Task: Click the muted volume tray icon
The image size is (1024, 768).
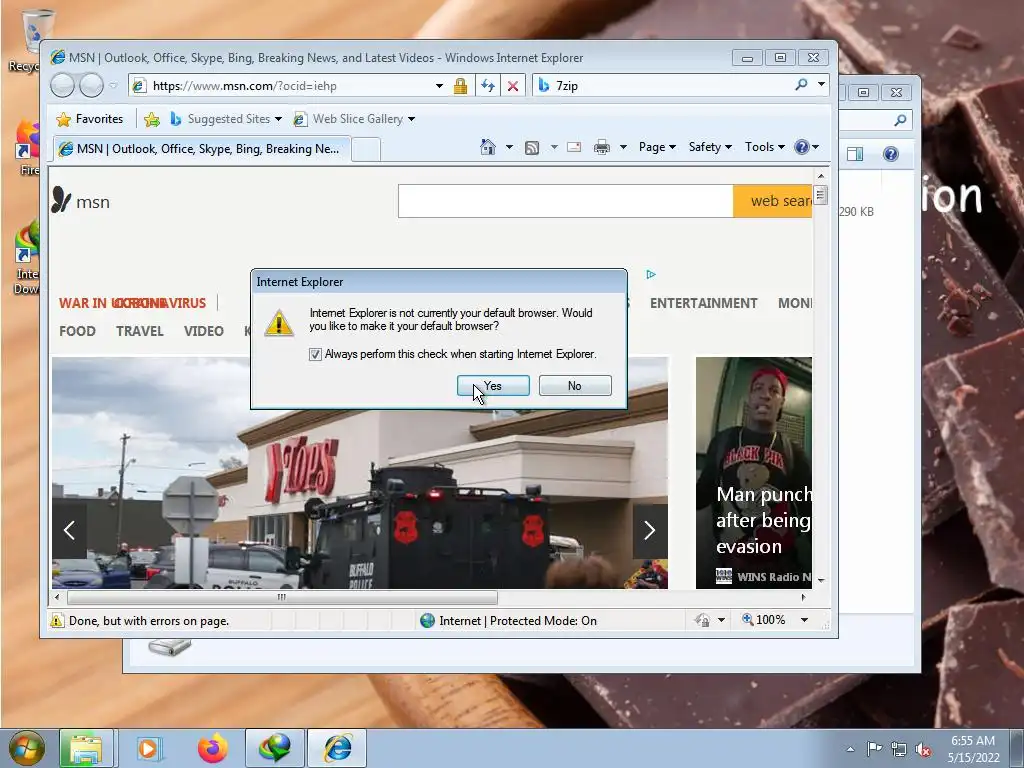Action: point(923,750)
